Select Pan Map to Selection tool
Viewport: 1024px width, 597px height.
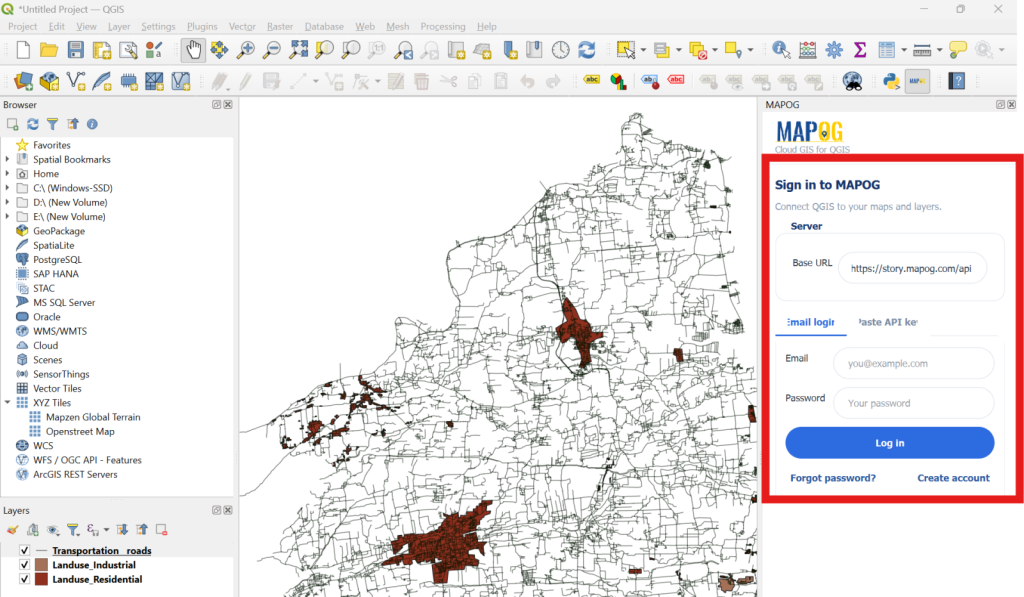(219, 50)
